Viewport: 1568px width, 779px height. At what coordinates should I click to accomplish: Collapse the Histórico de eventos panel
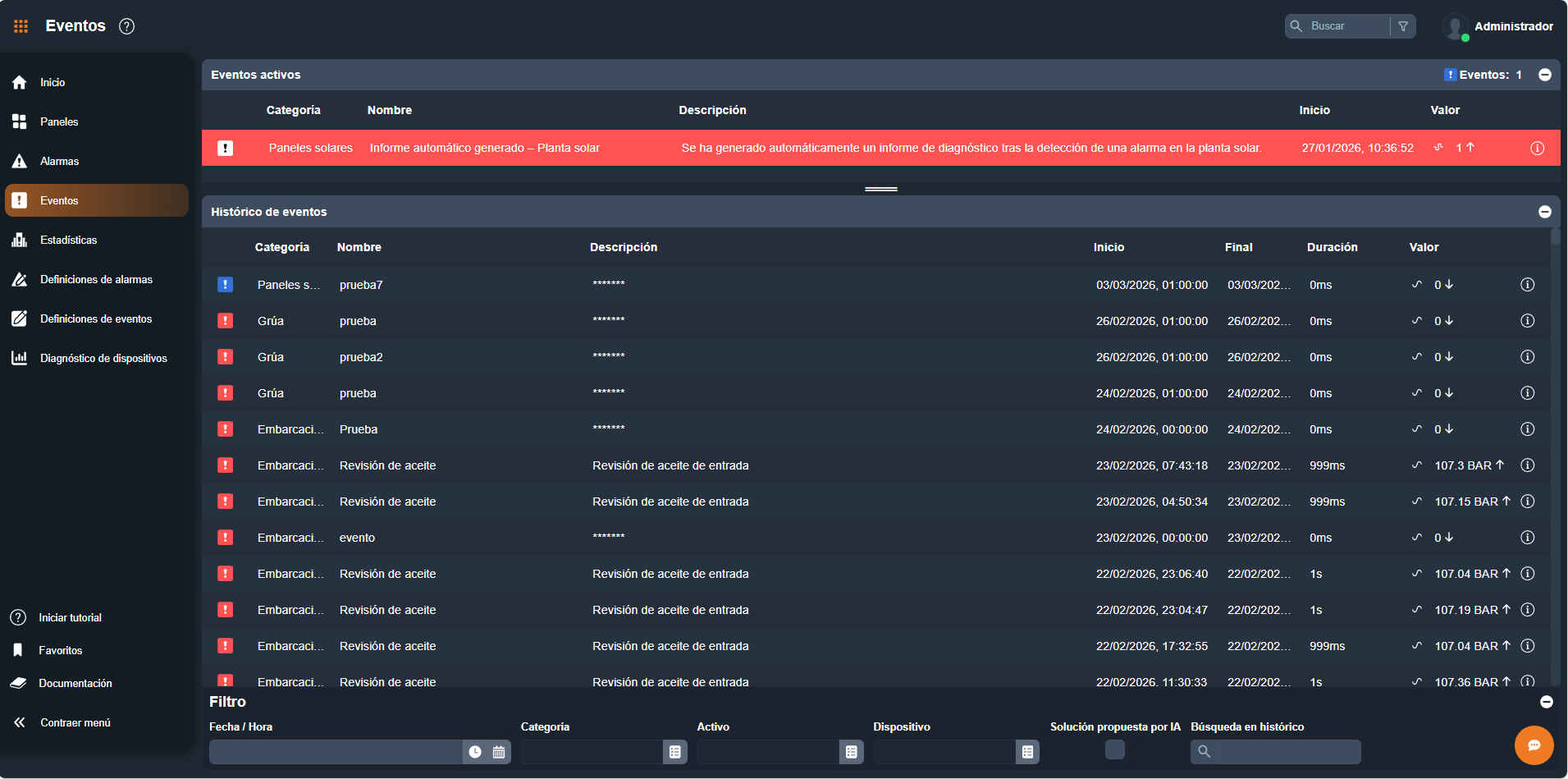[x=1545, y=212]
